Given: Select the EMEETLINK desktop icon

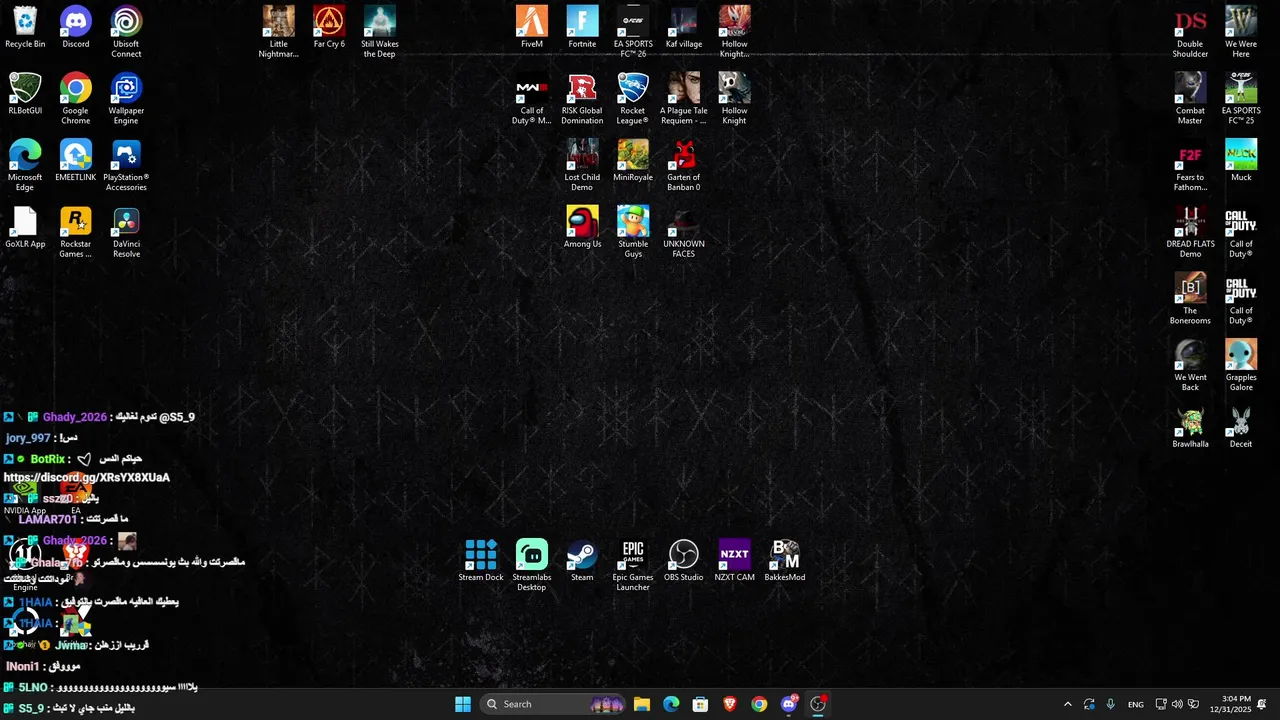Looking at the screenshot, I should [x=76, y=161].
